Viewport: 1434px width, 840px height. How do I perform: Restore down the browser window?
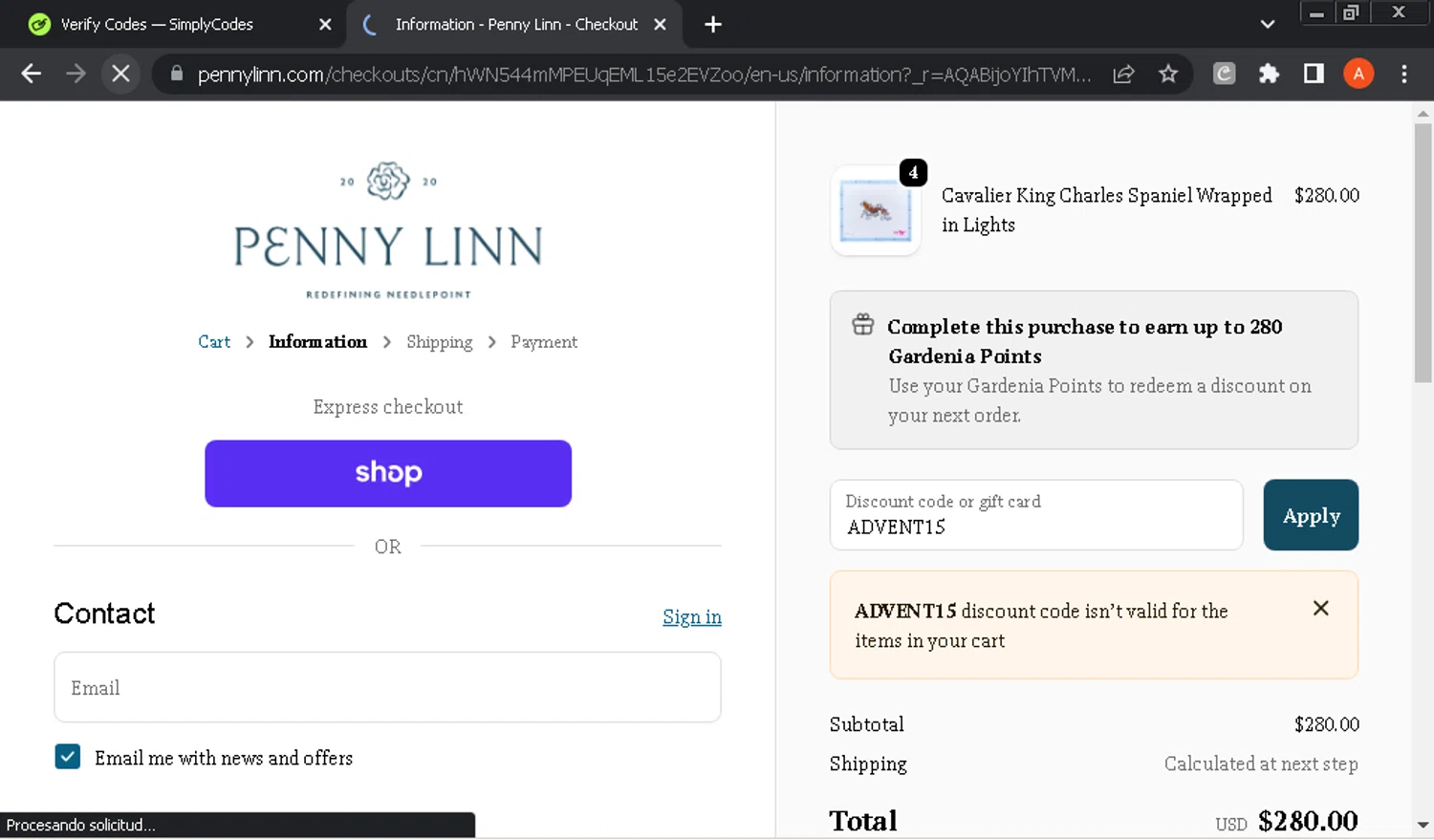pyautogui.click(x=1351, y=12)
